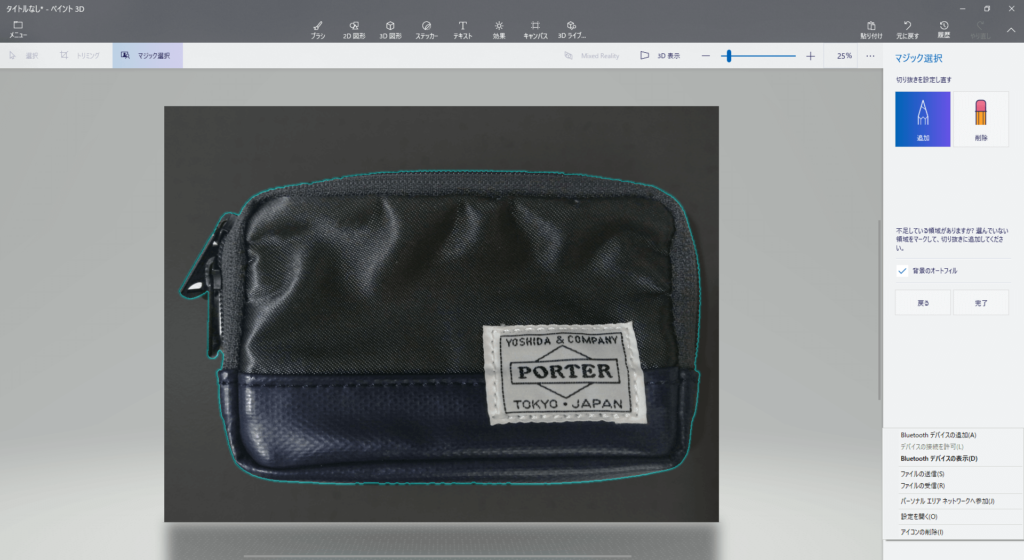This screenshot has width=1024, height=560.
Task: Open the three-dot more options menu
Action: click(871, 56)
